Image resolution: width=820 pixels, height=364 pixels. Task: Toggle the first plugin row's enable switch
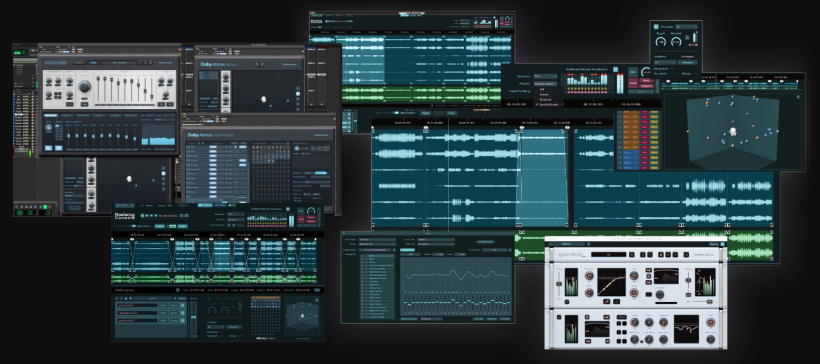point(183,305)
